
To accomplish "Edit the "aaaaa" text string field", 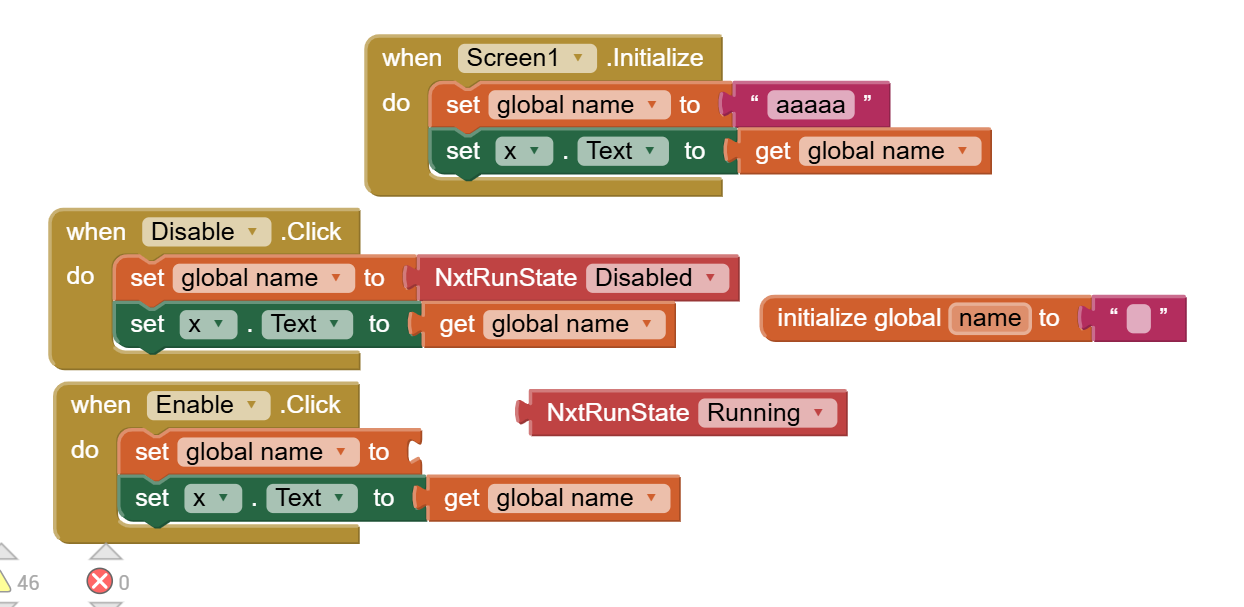I will click(x=810, y=105).
